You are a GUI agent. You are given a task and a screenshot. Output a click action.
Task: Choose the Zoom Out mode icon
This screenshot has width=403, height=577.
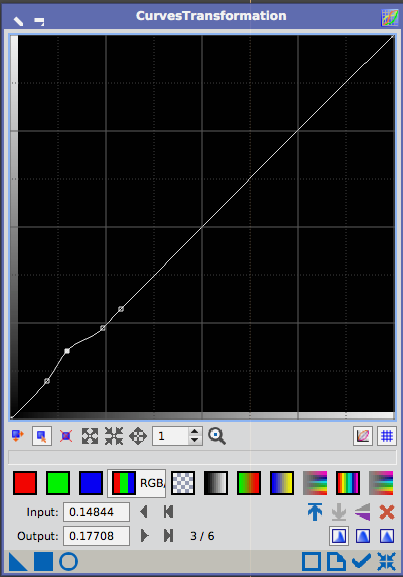coord(114,436)
